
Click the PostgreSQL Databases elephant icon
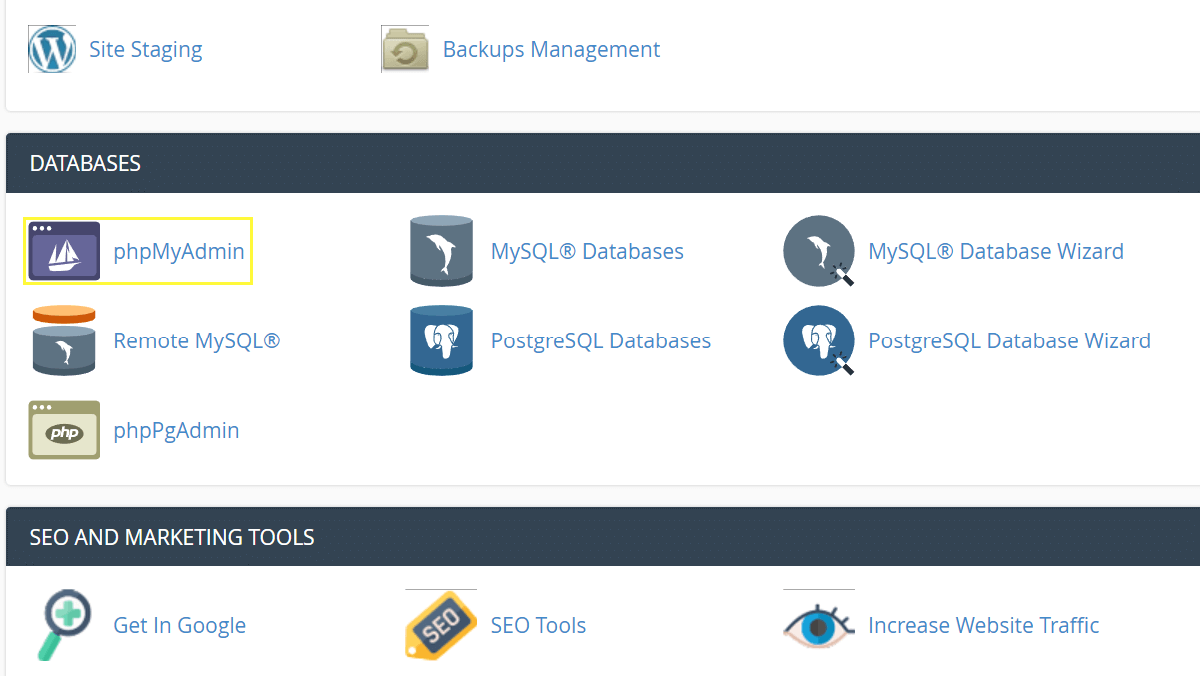pyautogui.click(x=441, y=340)
